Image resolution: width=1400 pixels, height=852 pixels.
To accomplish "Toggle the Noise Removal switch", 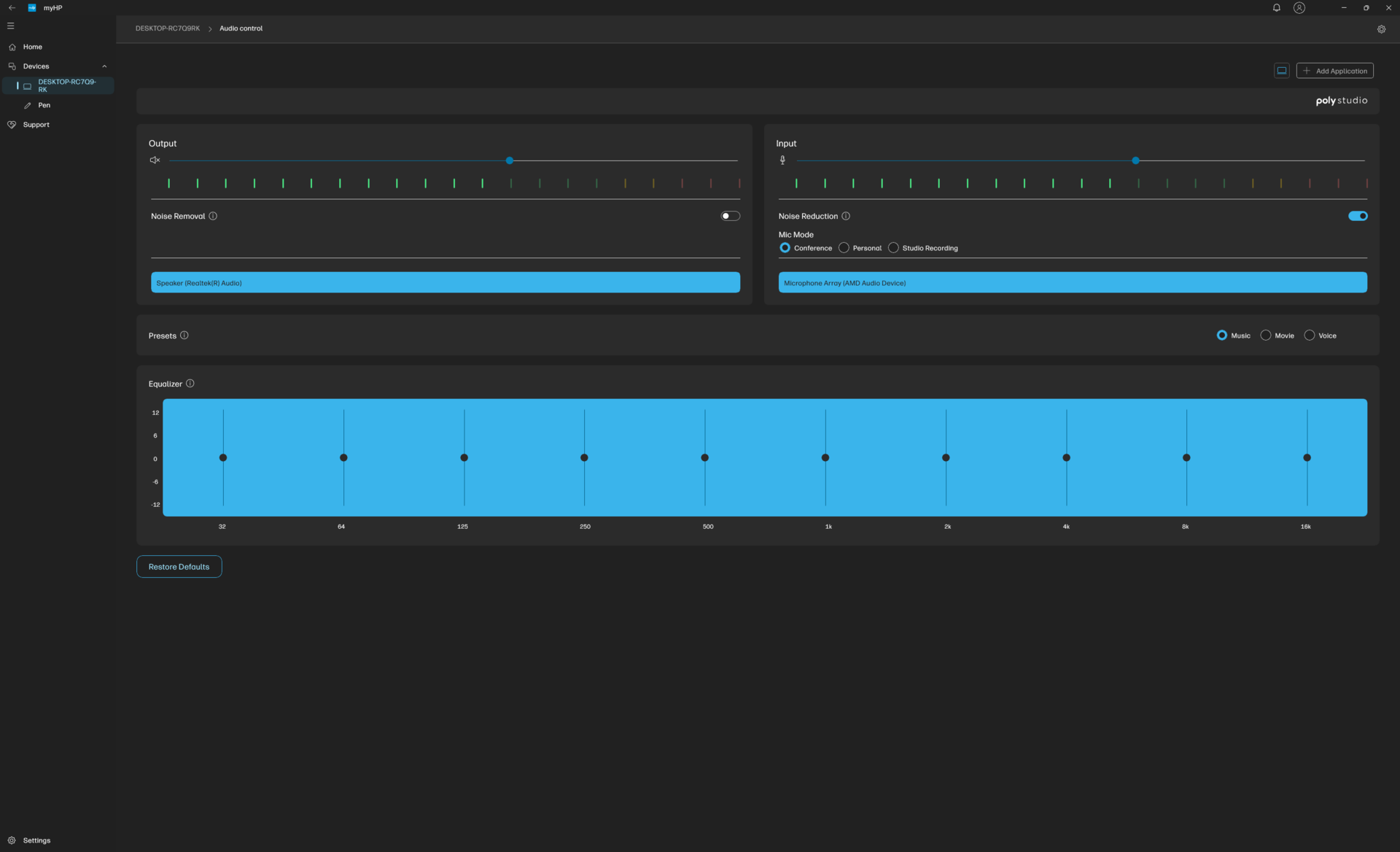I will click(730, 216).
